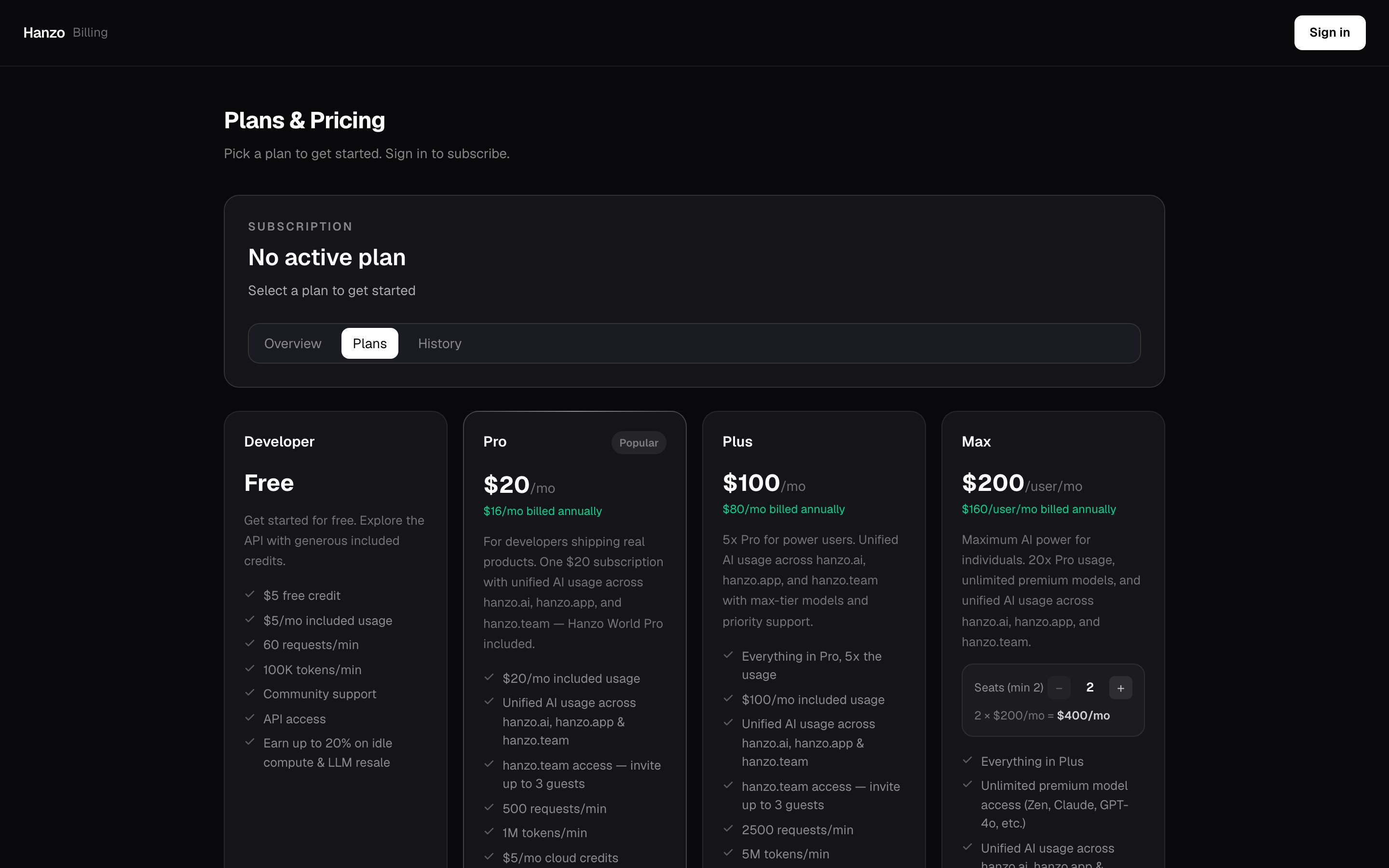Image resolution: width=1389 pixels, height=868 pixels.
Task: Click checkmark beside "Earn up to 20%"
Action: (x=250, y=742)
